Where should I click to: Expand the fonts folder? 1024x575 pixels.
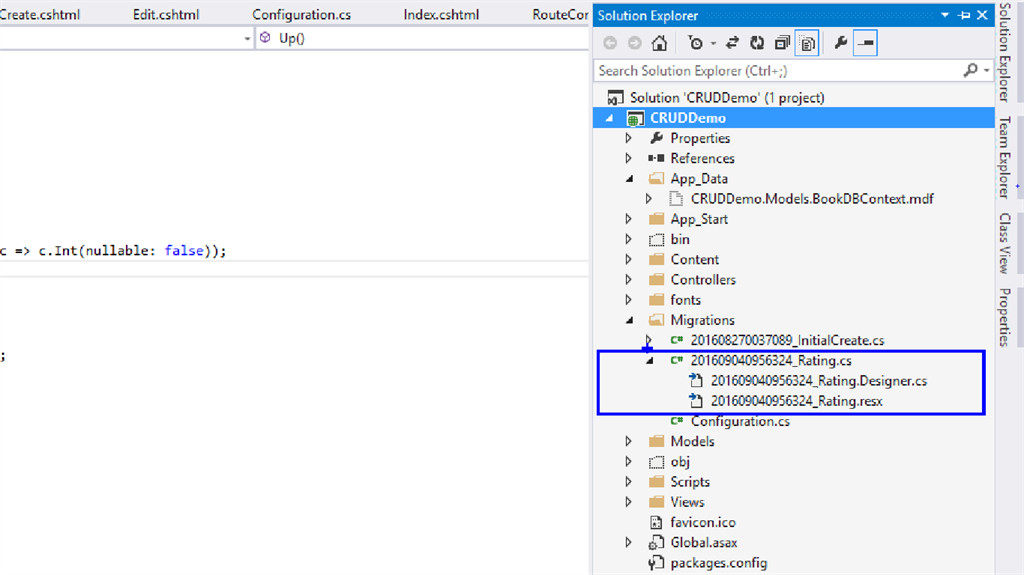[x=628, y=300]
